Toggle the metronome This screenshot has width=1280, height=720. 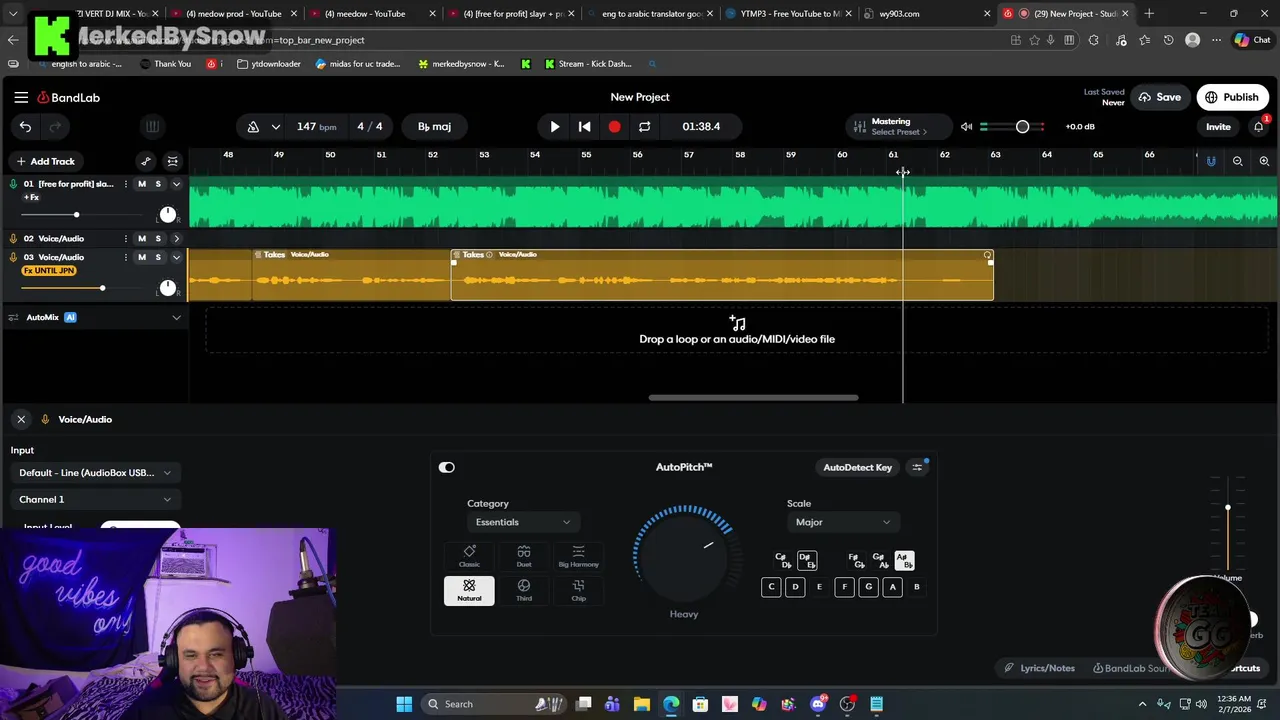(253, 127)
